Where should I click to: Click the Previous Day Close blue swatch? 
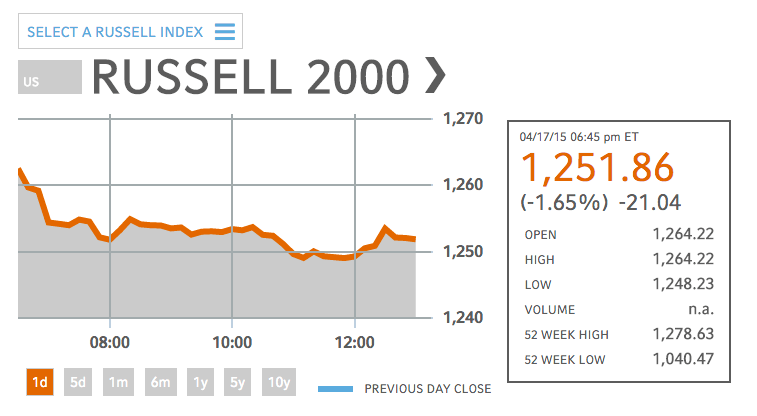coord(335,388)
